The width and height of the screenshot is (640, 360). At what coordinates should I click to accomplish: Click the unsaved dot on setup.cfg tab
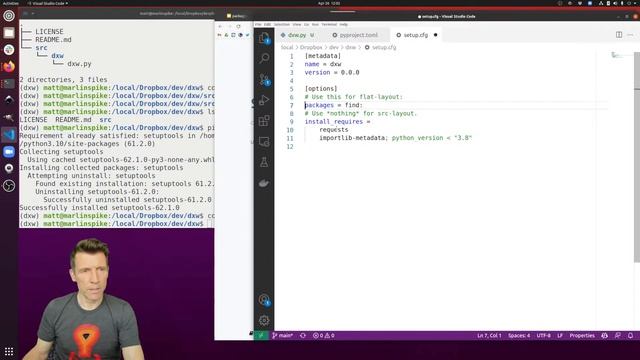coord(436,35)
